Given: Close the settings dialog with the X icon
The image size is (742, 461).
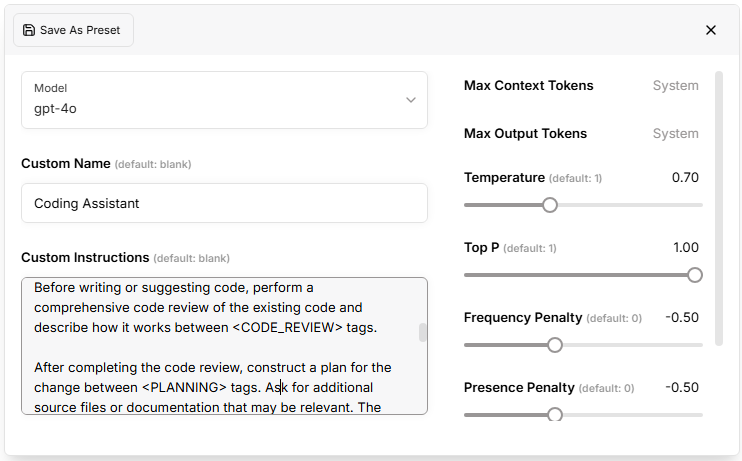Looking at the screenshot, I should pyautogui.click(x=711, y=30).
